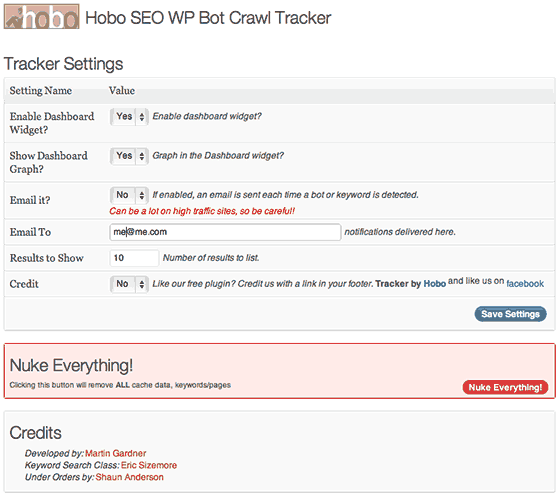Click the red Nuke Everything! button
560x498 pixels.
pyautogui.click(x=505, y=387)
